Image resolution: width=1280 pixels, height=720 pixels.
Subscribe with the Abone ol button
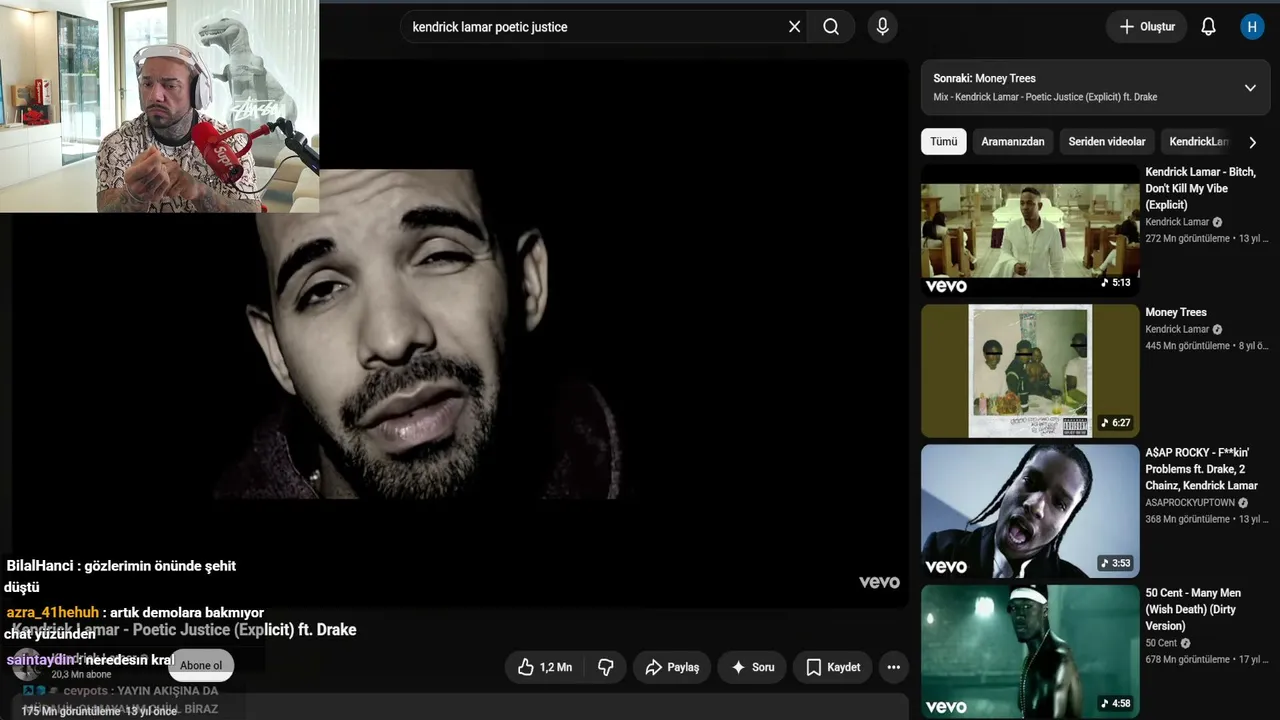[x=201, y=666]
